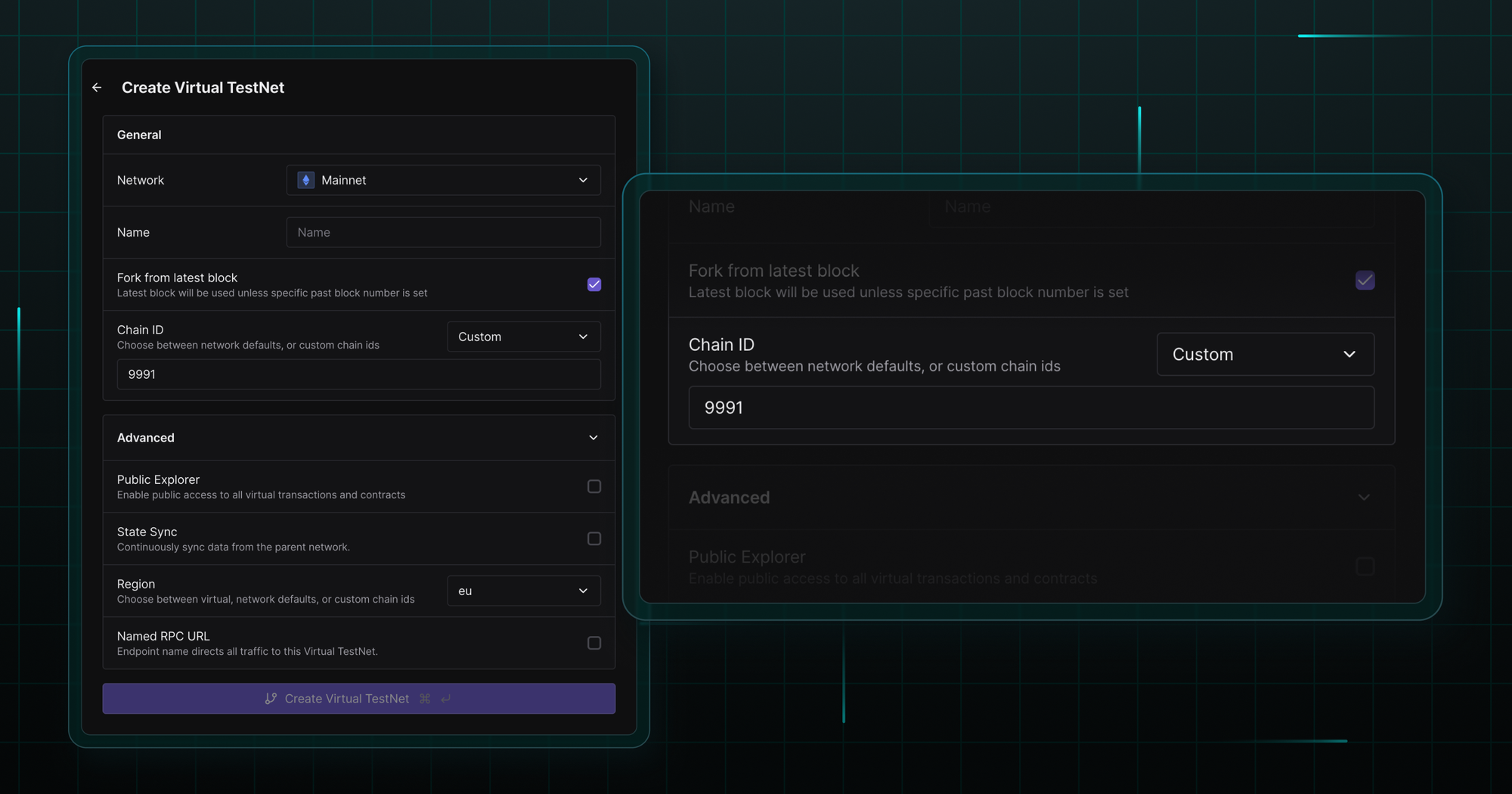Expand Advanced in the right panel
Screen dimensions: 1512x794
click(x=1364, y=497)
